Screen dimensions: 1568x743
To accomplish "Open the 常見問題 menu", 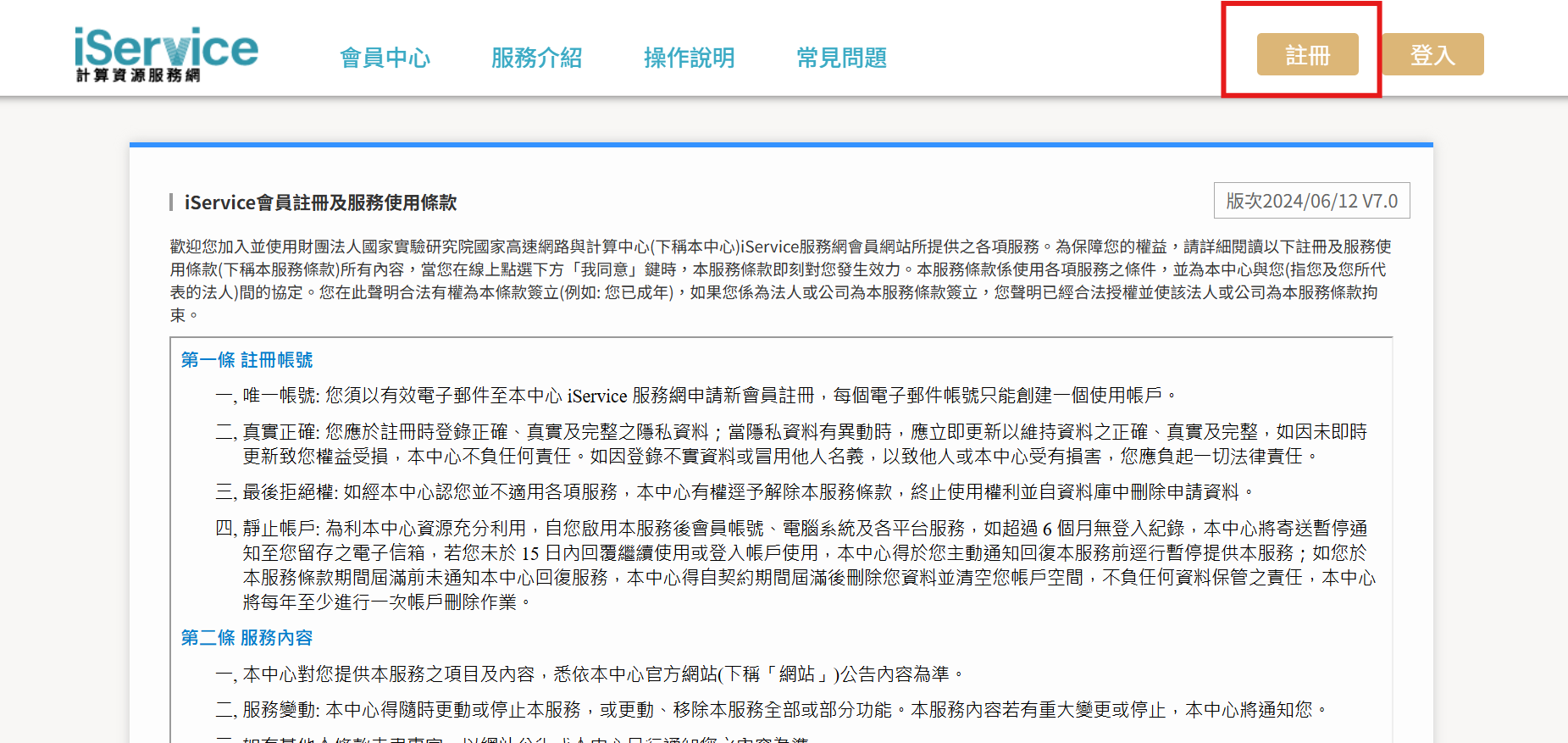I will click(x=842, y=58).
